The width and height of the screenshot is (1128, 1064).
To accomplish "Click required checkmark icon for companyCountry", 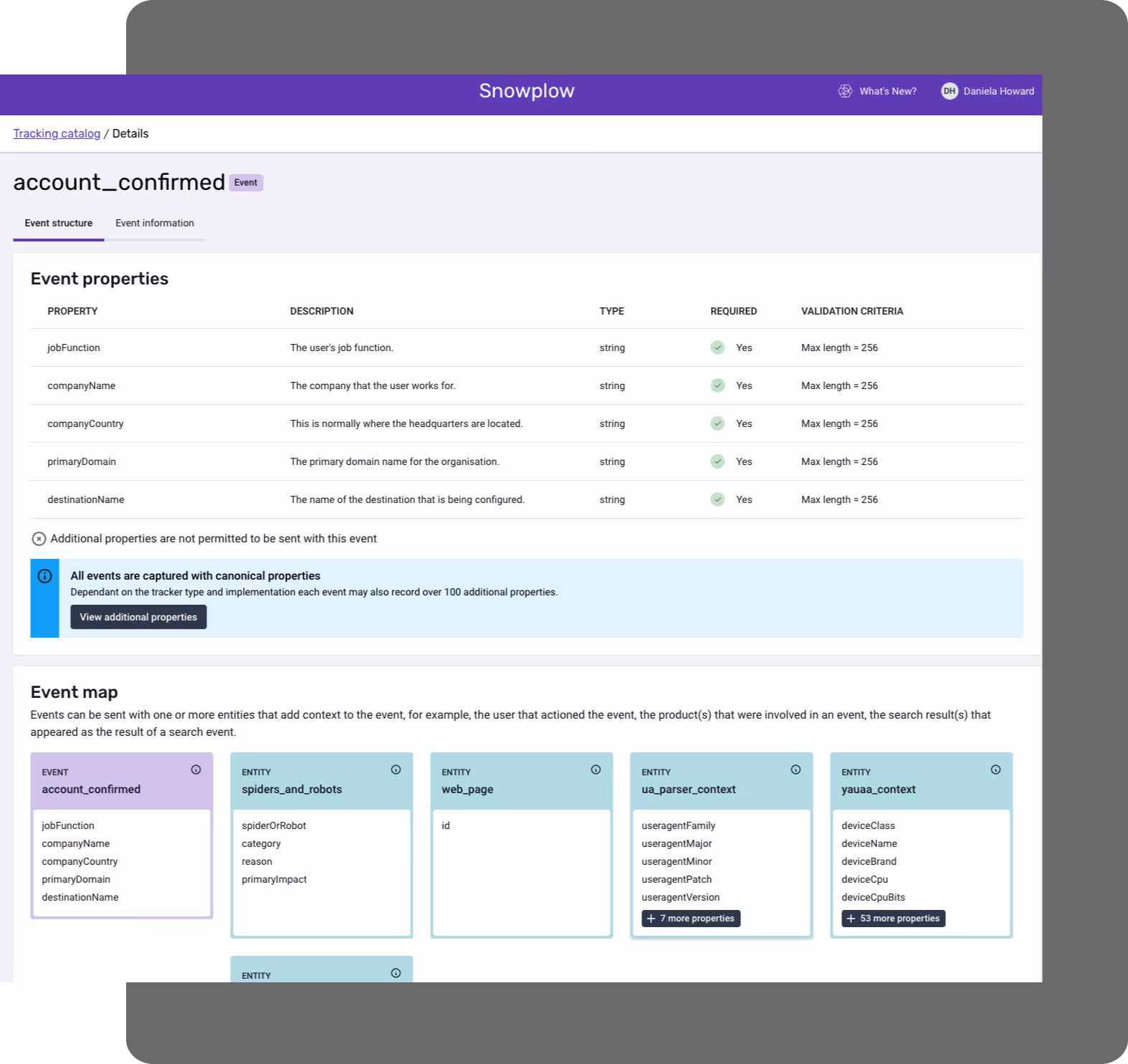I will click(717, 423).
